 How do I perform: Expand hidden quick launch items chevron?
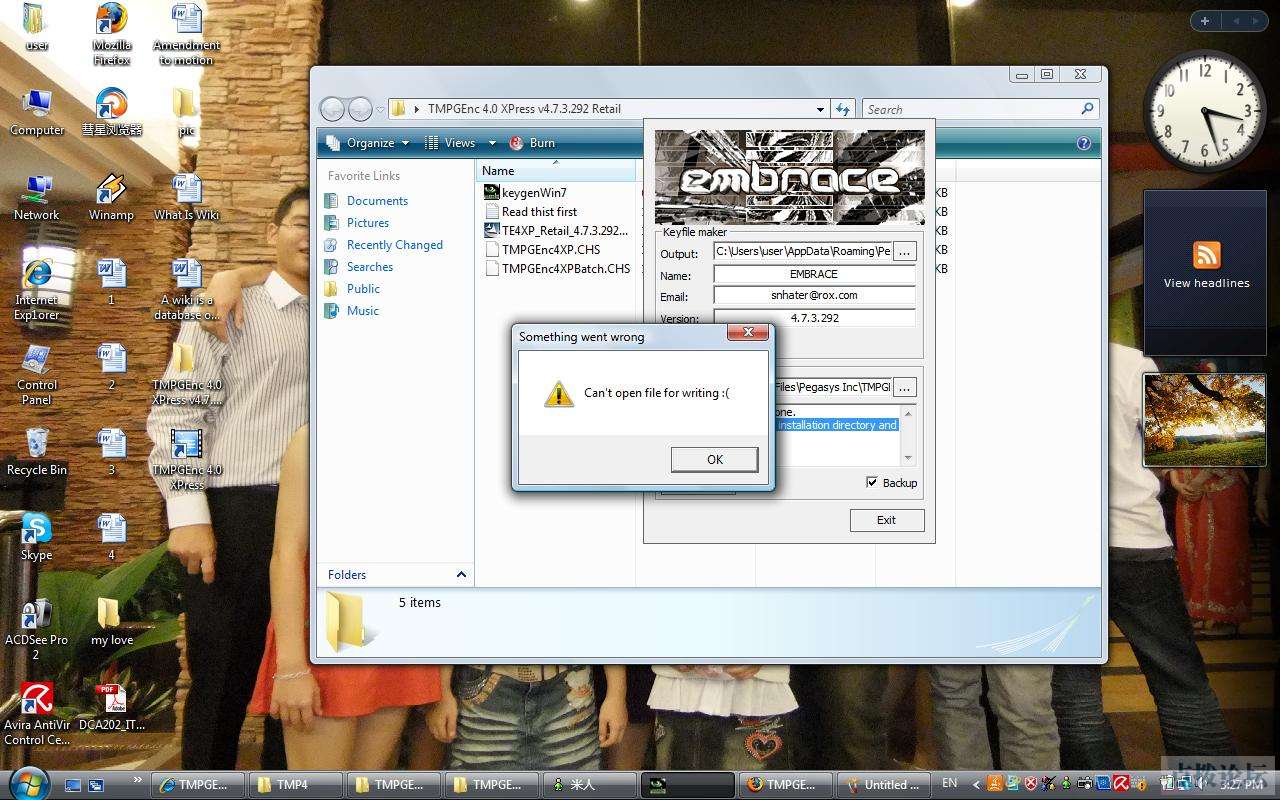click(x=137, y=779)
